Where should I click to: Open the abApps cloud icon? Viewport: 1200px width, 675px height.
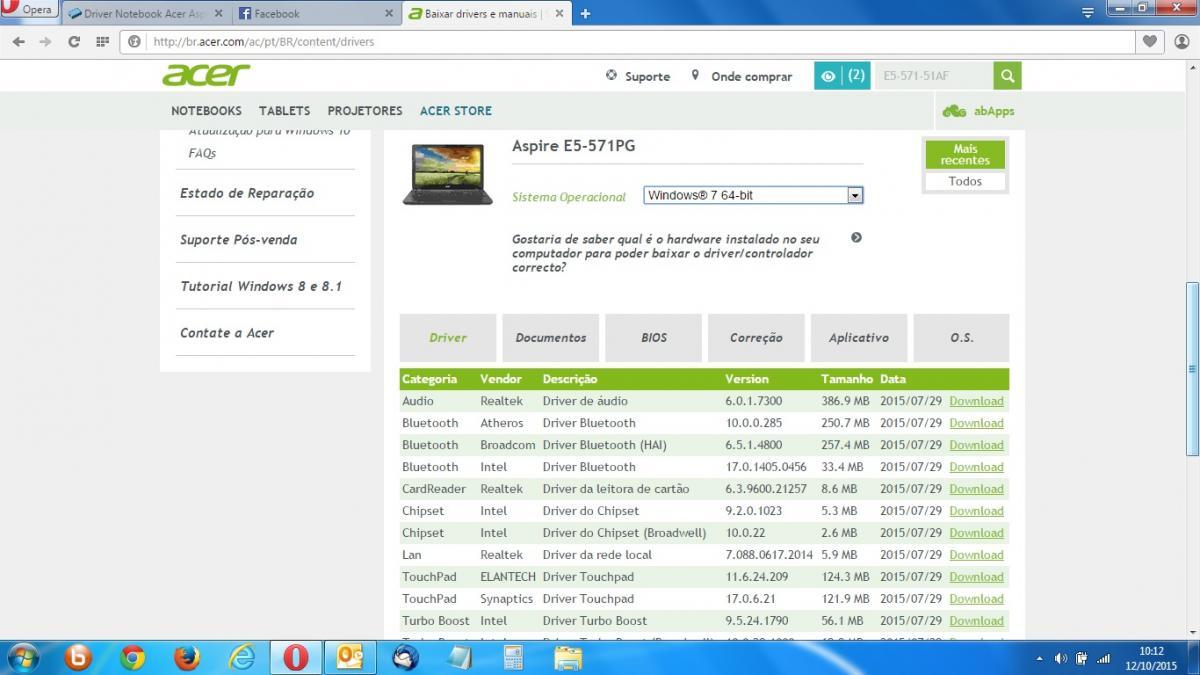(x=954, y=111)
